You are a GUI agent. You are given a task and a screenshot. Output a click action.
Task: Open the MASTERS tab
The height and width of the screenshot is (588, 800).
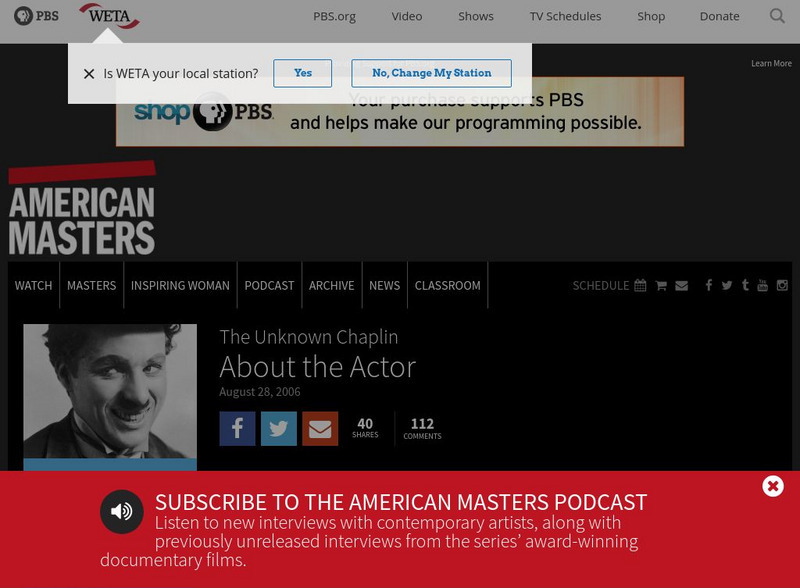[x=91, y=285]
